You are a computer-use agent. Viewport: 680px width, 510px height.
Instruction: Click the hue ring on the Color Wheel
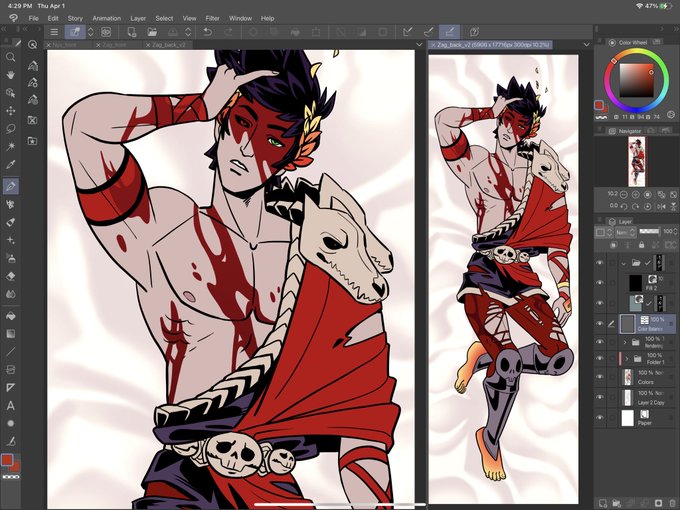point(636,52)
